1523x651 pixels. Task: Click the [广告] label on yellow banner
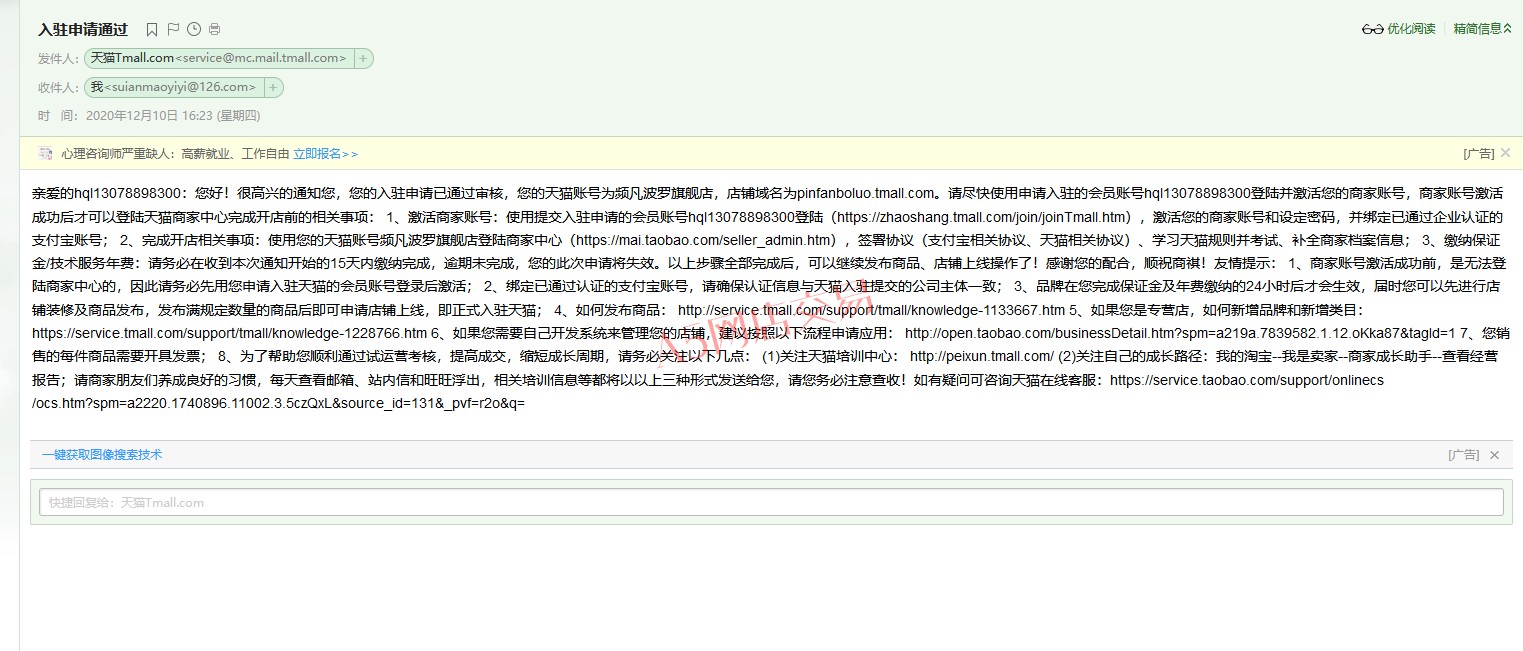1478,154
